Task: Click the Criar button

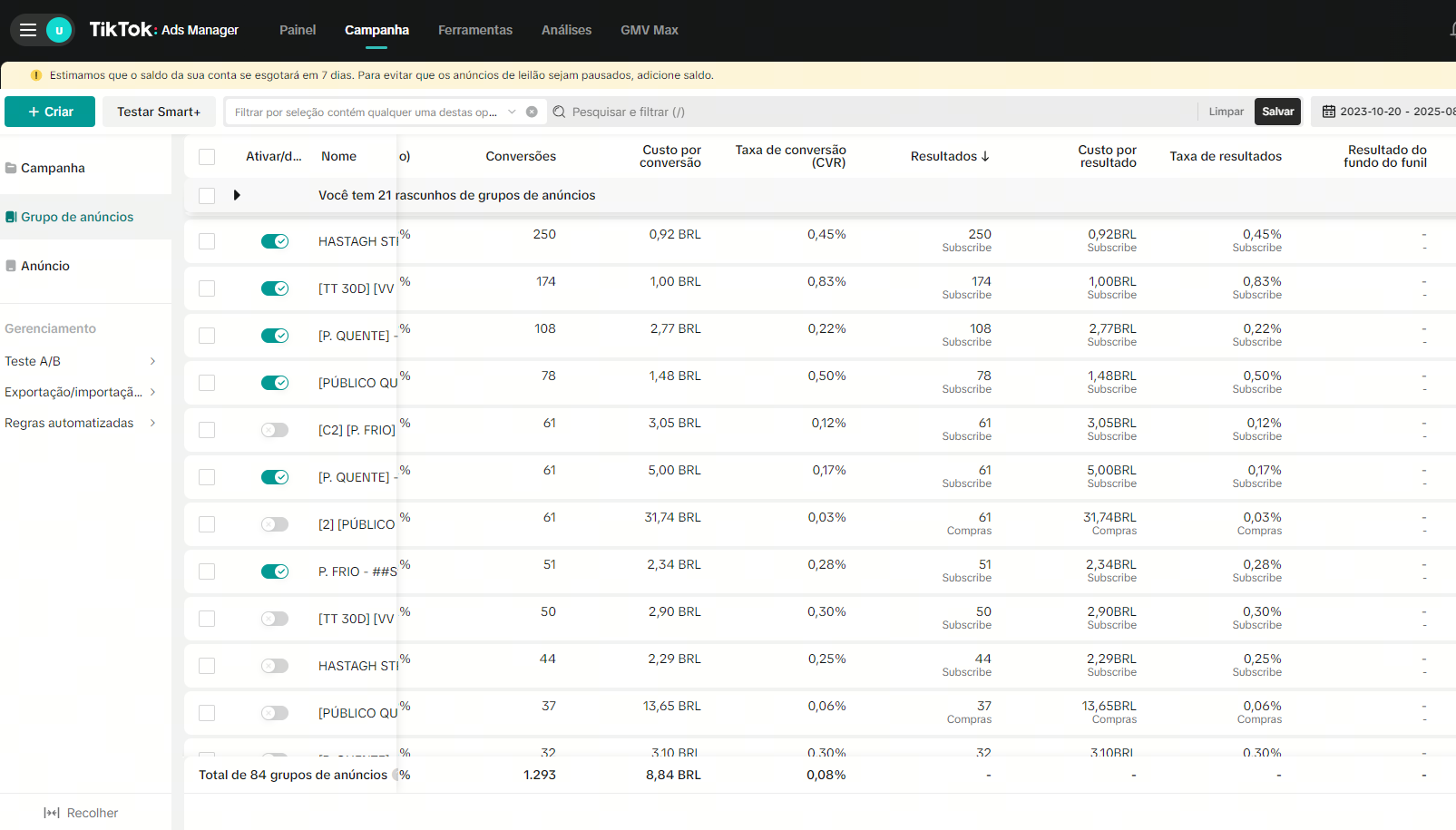Action: 50,112
